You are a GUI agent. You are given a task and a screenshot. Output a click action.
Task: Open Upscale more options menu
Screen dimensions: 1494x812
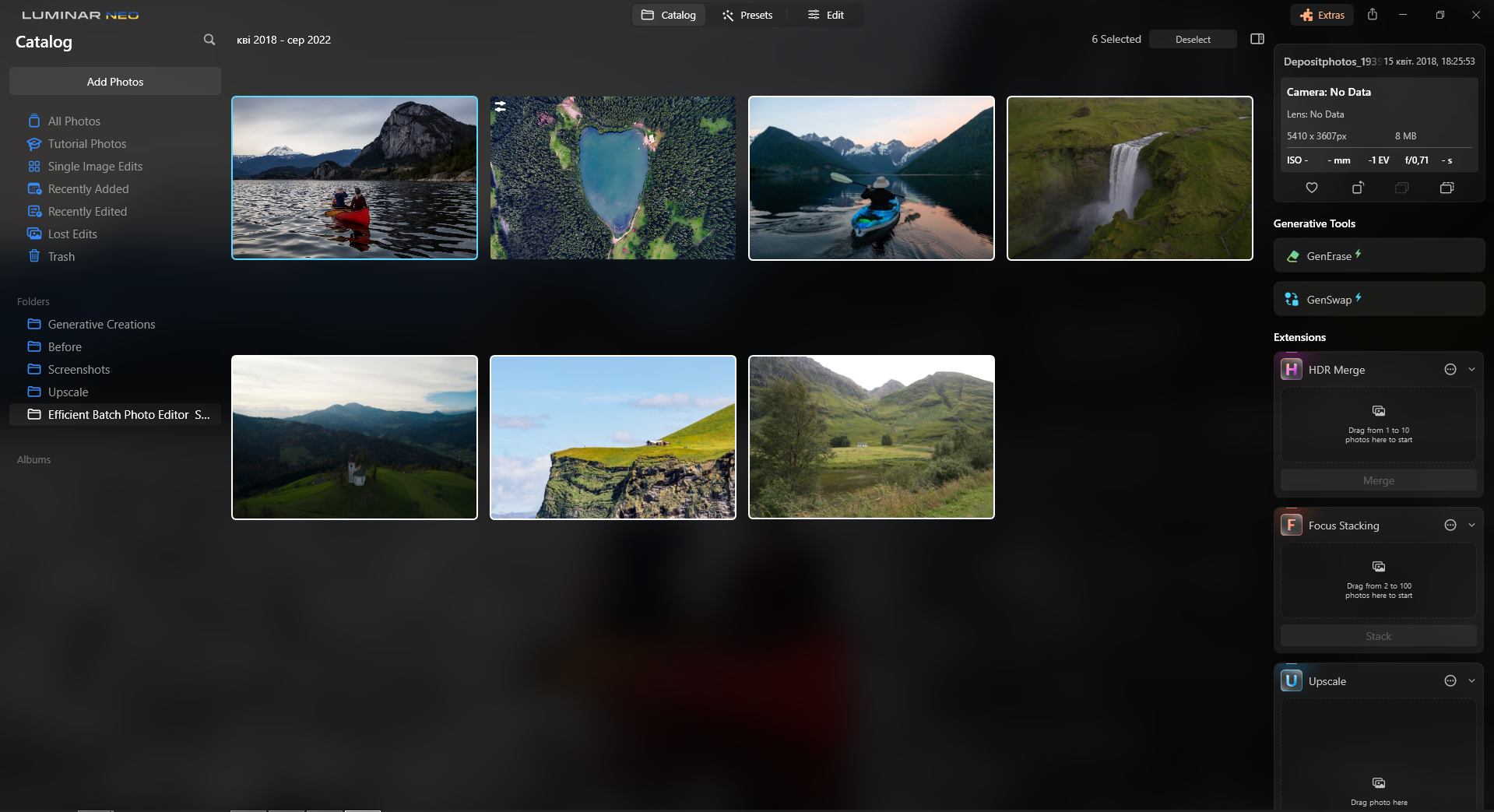[1450, 681]
